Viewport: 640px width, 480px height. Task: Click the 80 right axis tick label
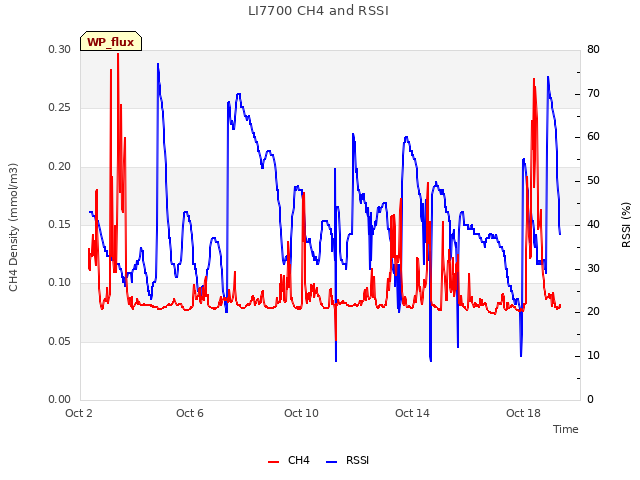(593, 49)
